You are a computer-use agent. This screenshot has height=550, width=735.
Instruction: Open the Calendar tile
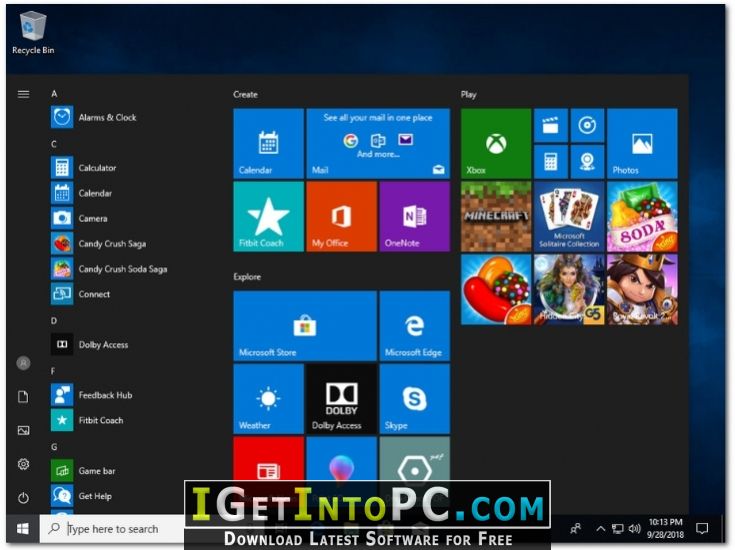269,143
